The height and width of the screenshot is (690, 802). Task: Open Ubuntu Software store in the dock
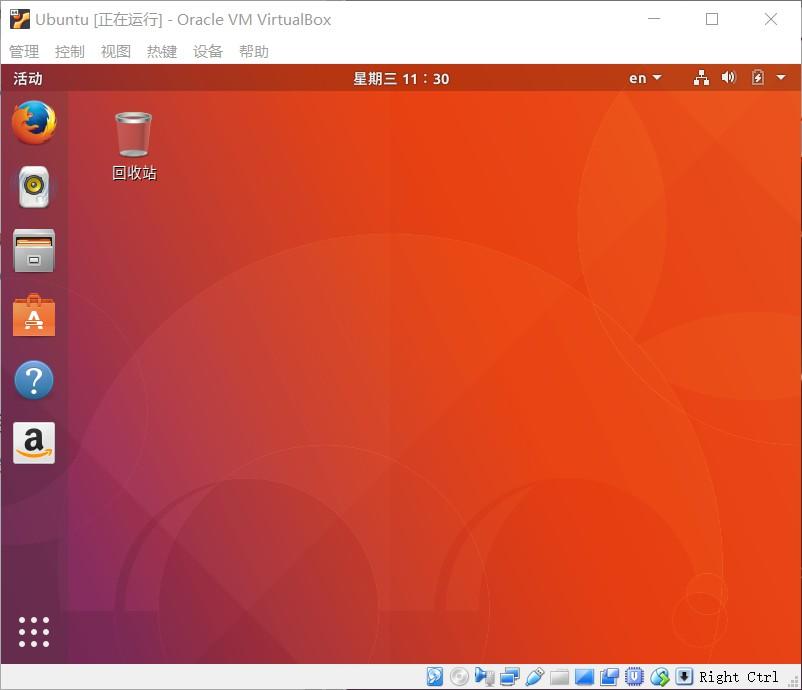(x=34, y=315)
